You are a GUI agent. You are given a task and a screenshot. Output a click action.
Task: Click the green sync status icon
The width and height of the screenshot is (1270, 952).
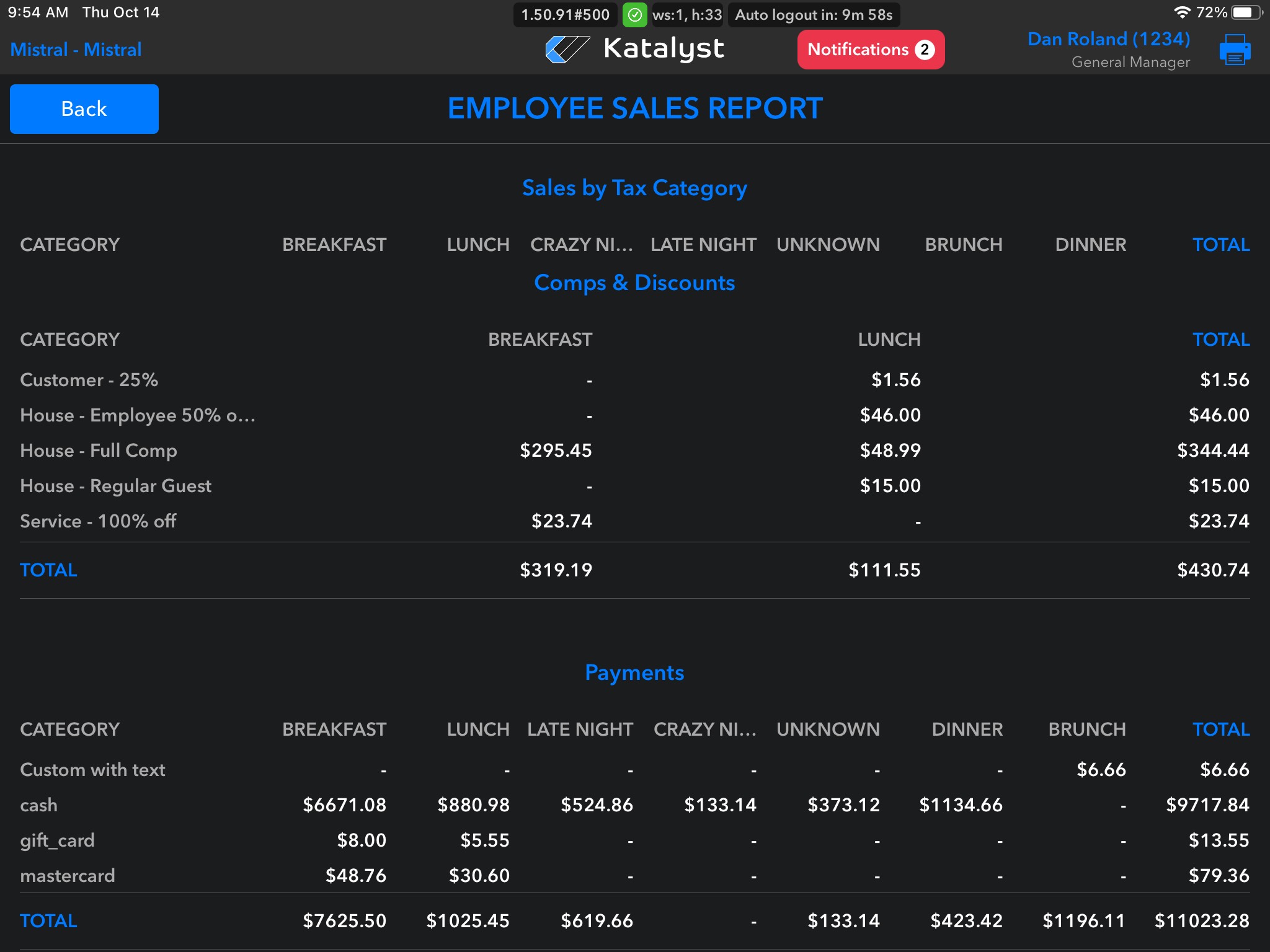coord(634,15)
